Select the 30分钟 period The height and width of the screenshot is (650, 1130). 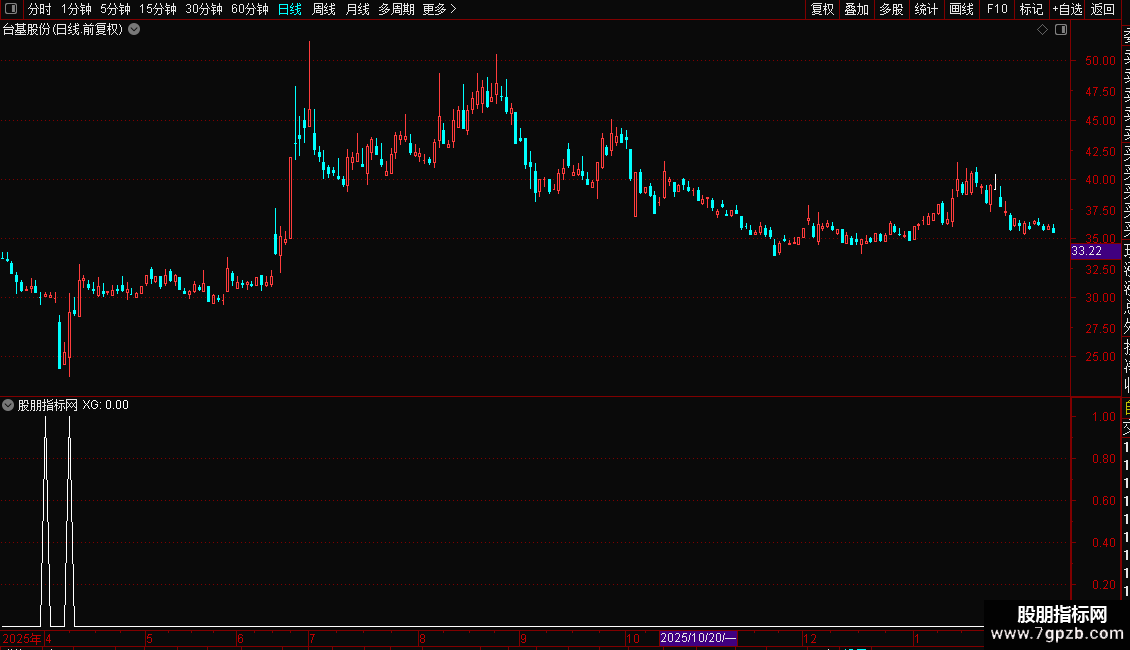tap(204, 9)
